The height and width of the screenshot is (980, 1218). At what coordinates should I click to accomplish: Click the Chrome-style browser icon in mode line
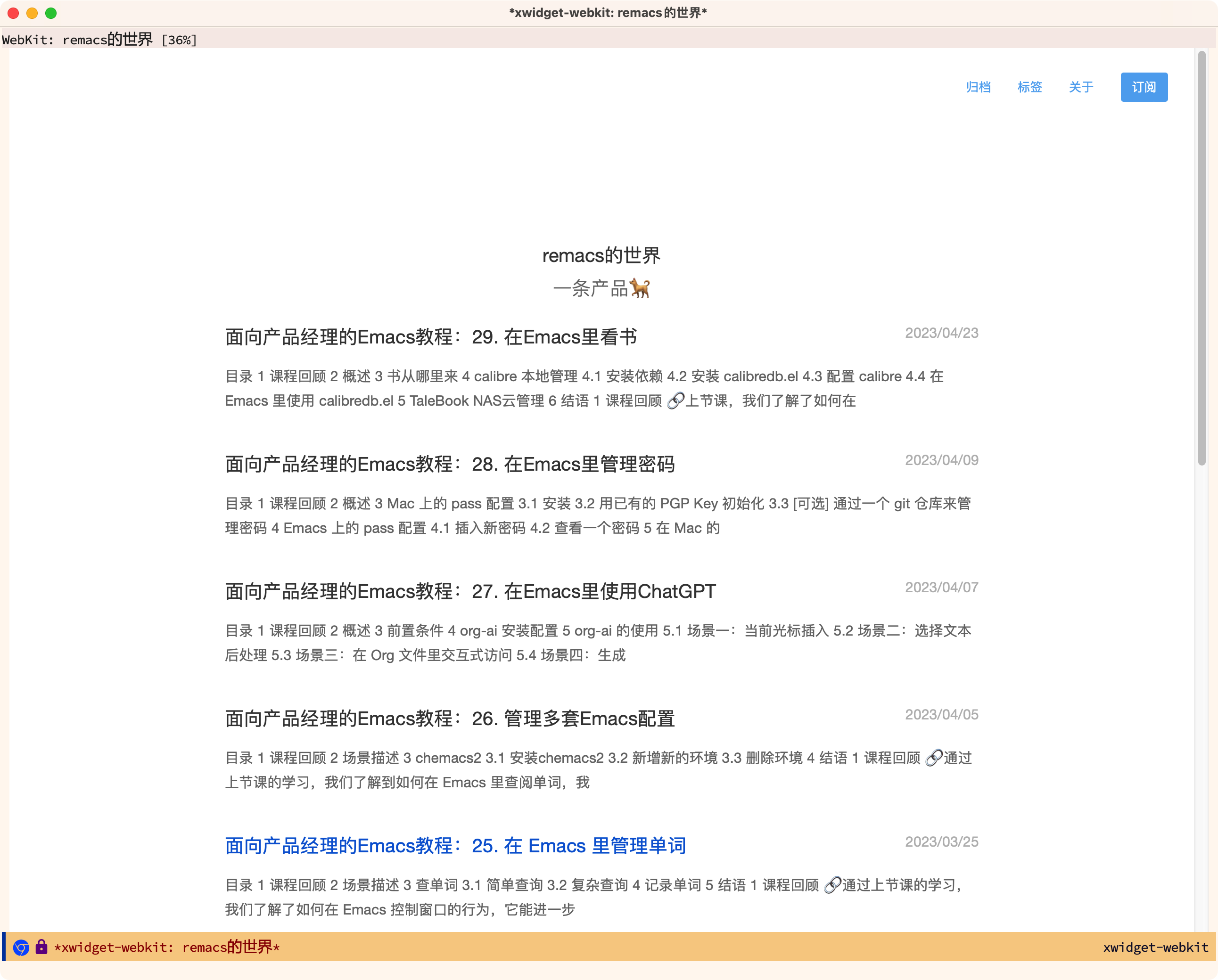21,947
